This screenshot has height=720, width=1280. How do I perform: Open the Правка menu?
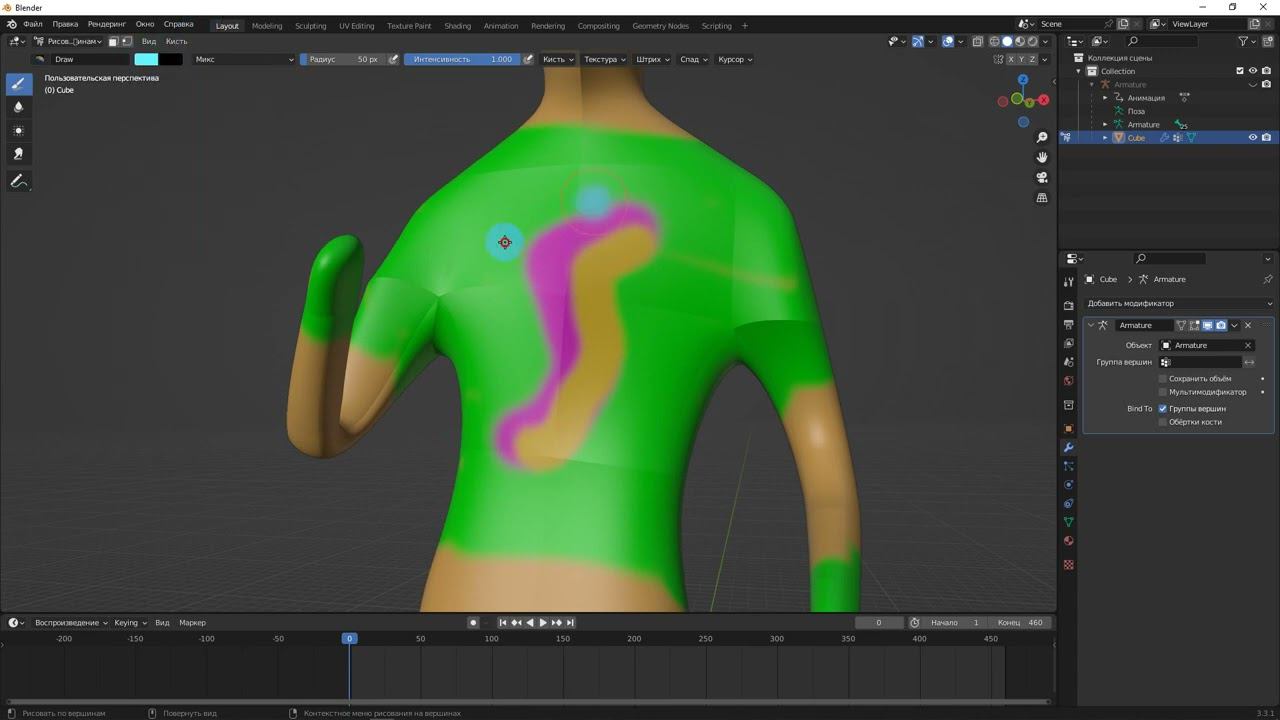coord(65,24)
